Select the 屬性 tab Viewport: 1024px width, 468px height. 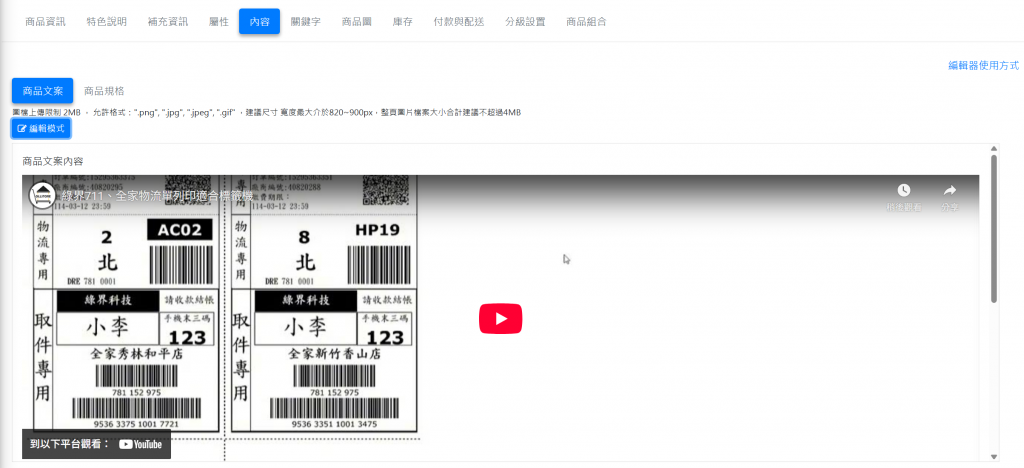(219, 21)
